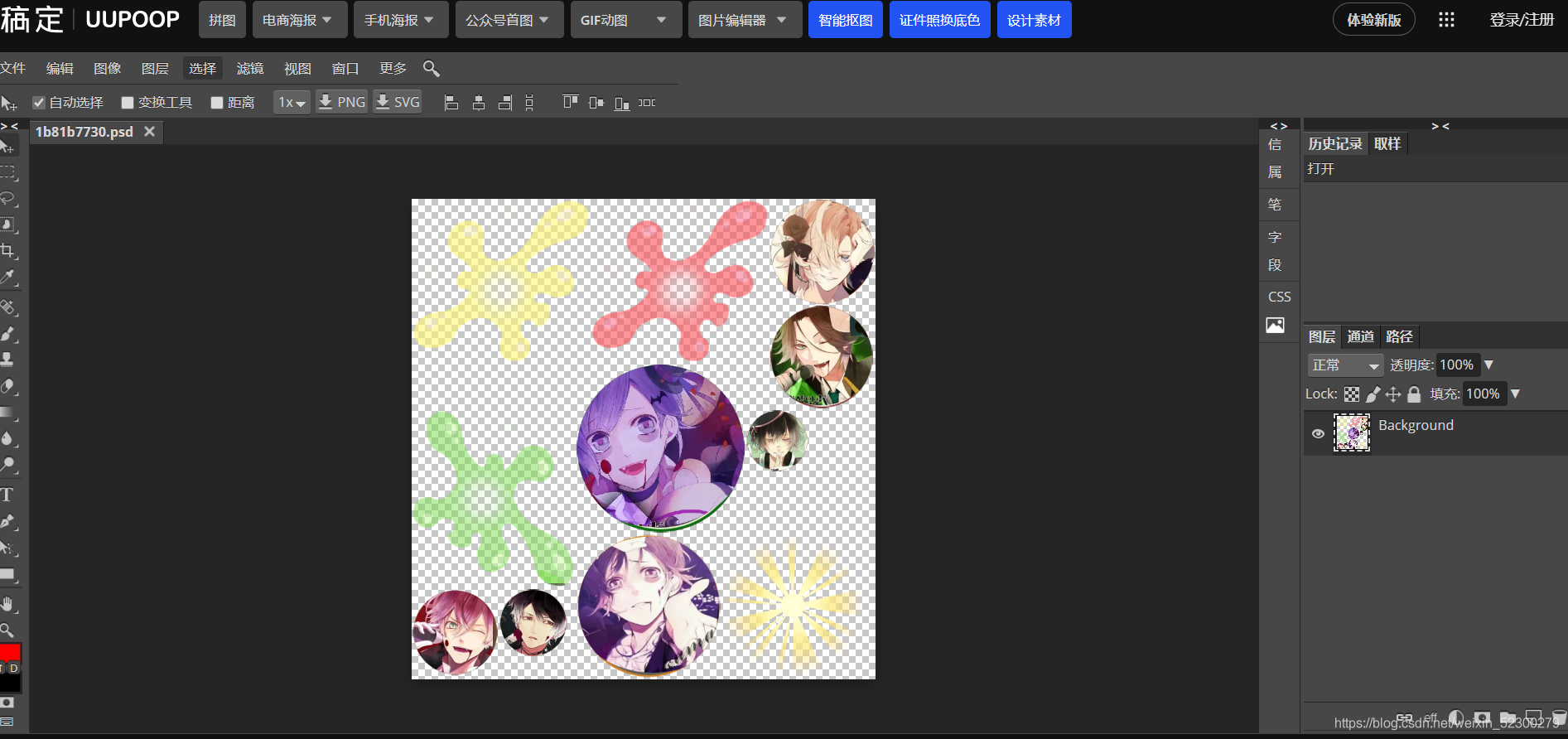The height and width of the screenshot is (739, 1568).
Task: Enable the 变换工具 checkbox
Action: 128,103
